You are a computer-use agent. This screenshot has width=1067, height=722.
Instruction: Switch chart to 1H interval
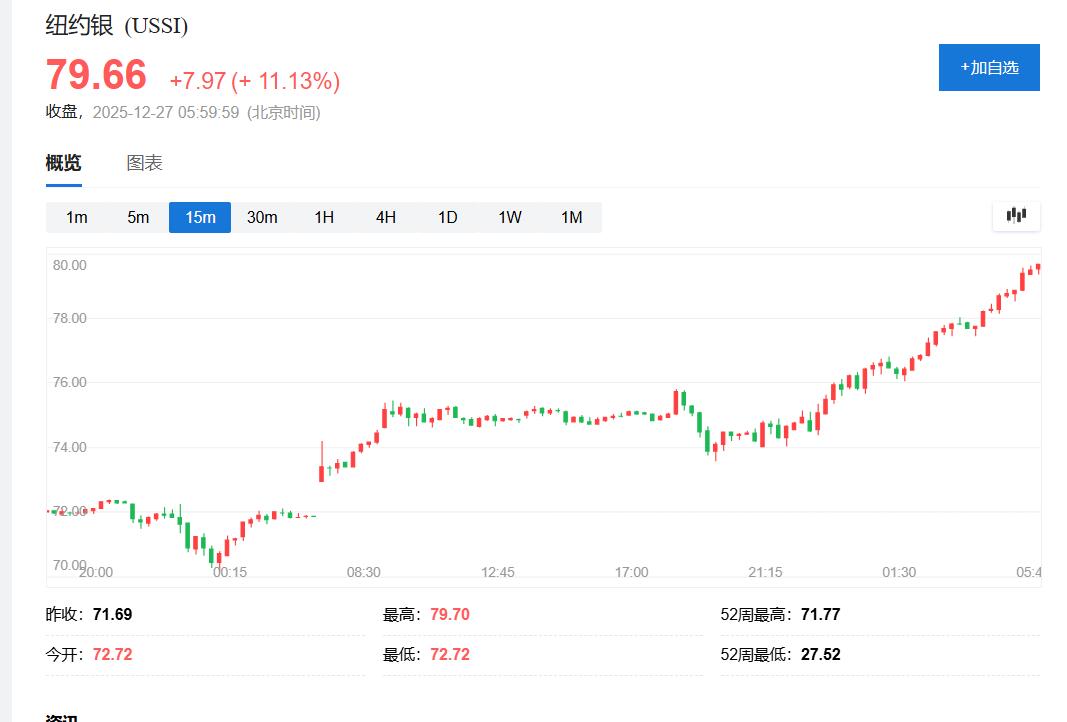(x=324, y=217)
